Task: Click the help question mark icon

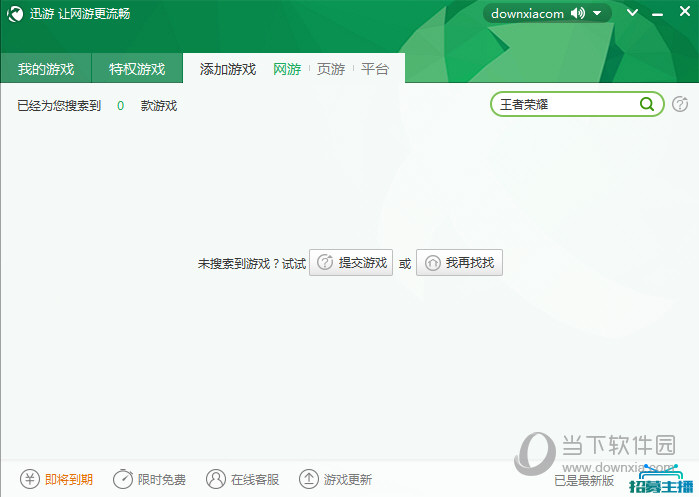Action: point(680,104)
